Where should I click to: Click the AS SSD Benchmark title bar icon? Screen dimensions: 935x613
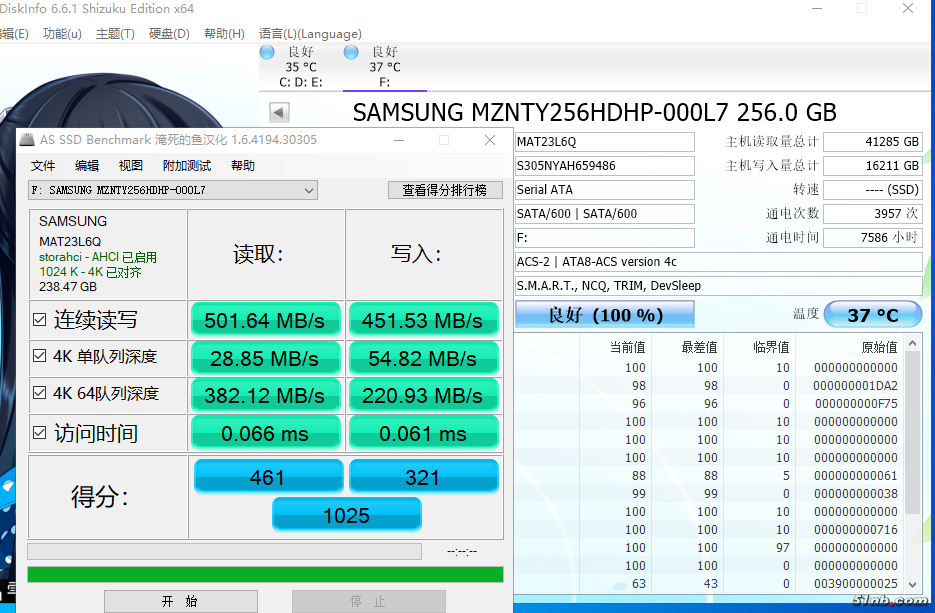(x=27, y=140)
